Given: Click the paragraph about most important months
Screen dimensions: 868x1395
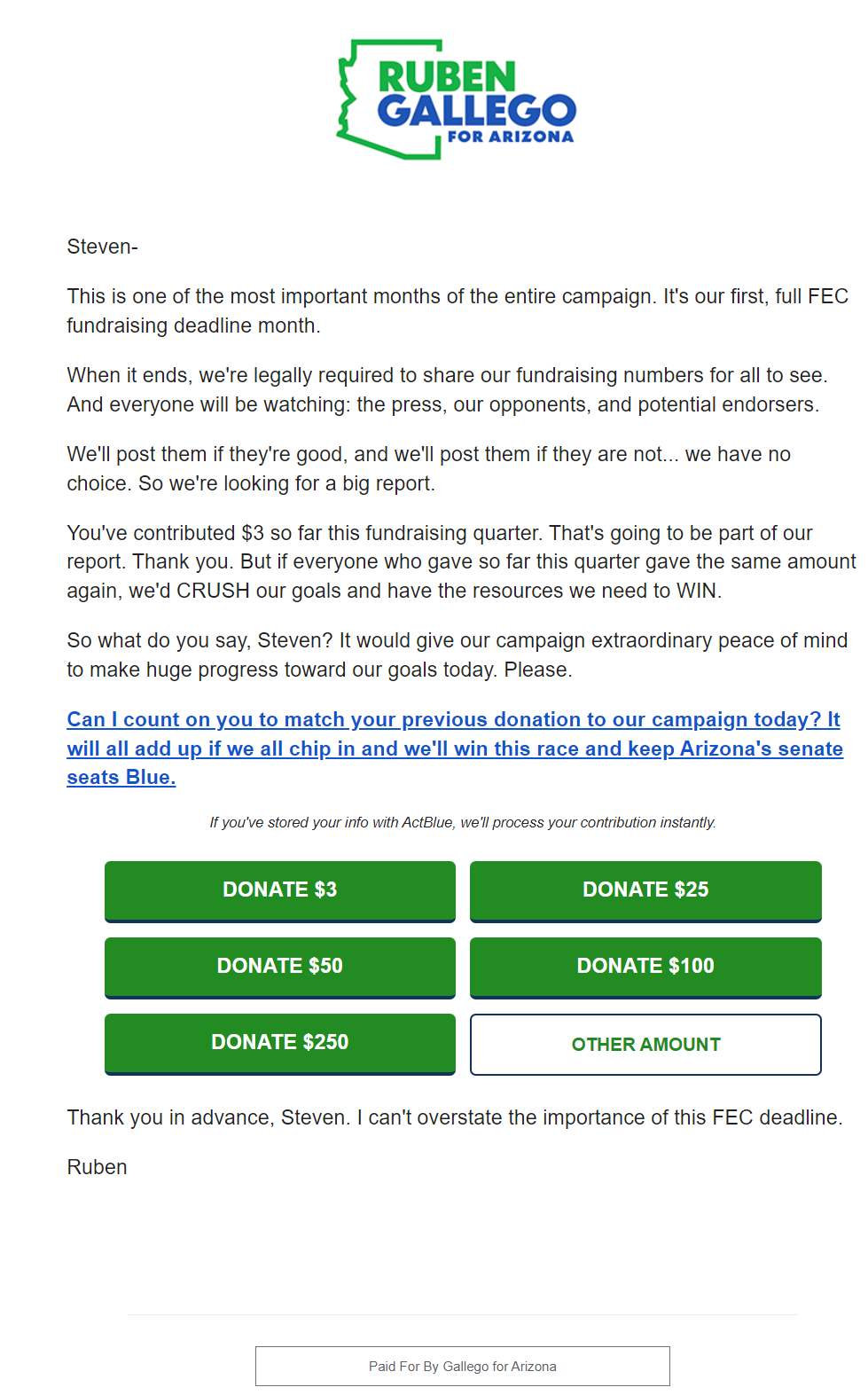Looking at the screenshot, I should pos(457,310).
